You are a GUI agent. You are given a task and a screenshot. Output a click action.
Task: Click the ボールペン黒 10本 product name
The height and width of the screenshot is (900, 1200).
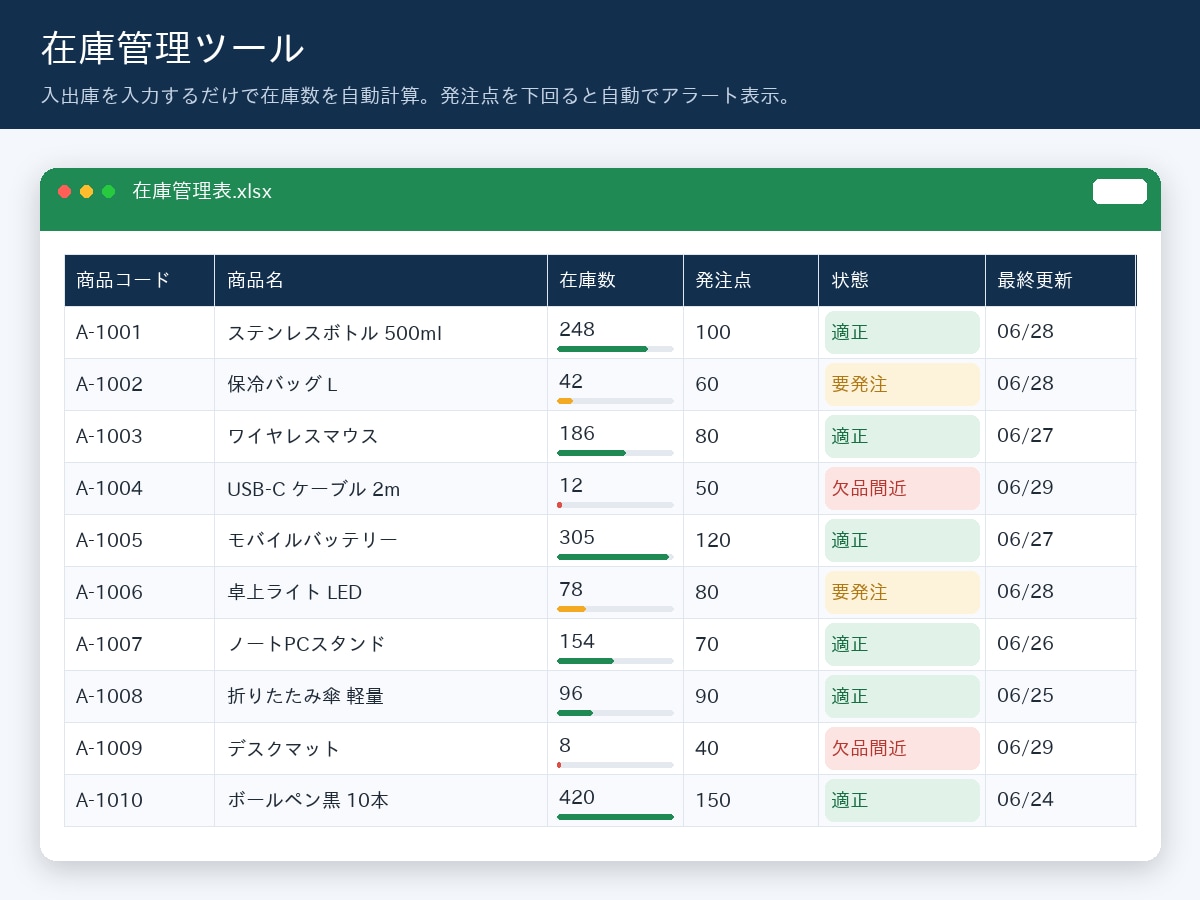point(308,801)
